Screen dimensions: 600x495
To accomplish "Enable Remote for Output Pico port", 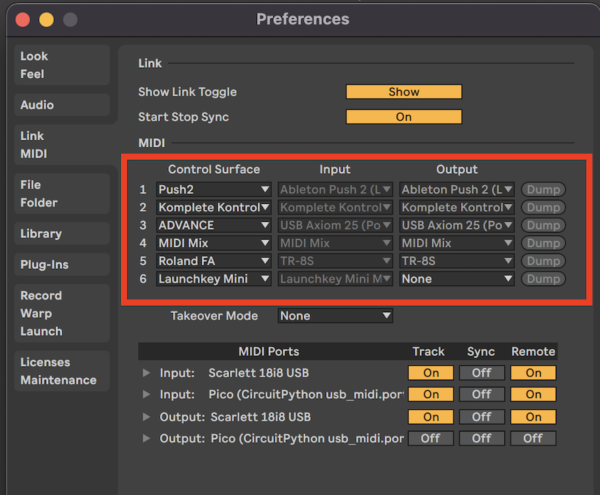I will 533,438.
